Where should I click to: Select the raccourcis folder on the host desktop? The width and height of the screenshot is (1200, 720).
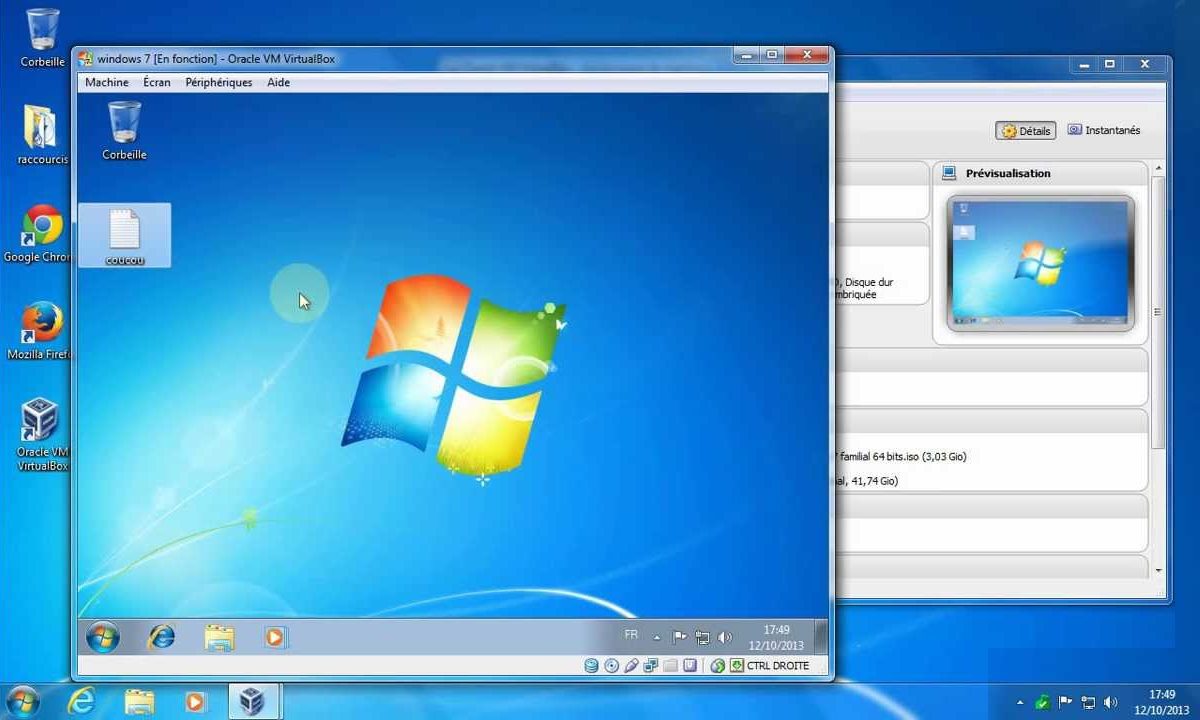tap(42, 134)
